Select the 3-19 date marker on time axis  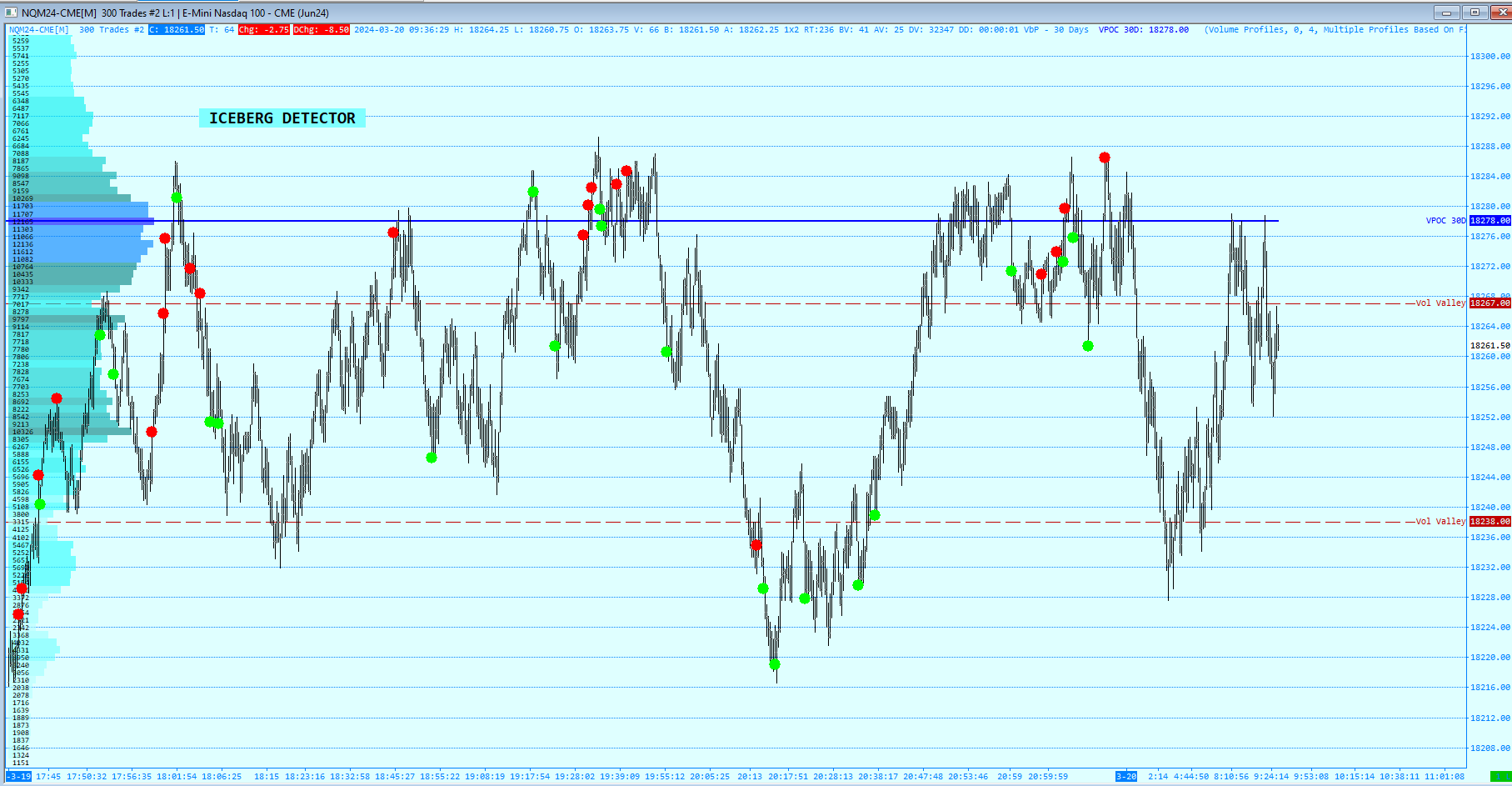click(x=20, y=777)
